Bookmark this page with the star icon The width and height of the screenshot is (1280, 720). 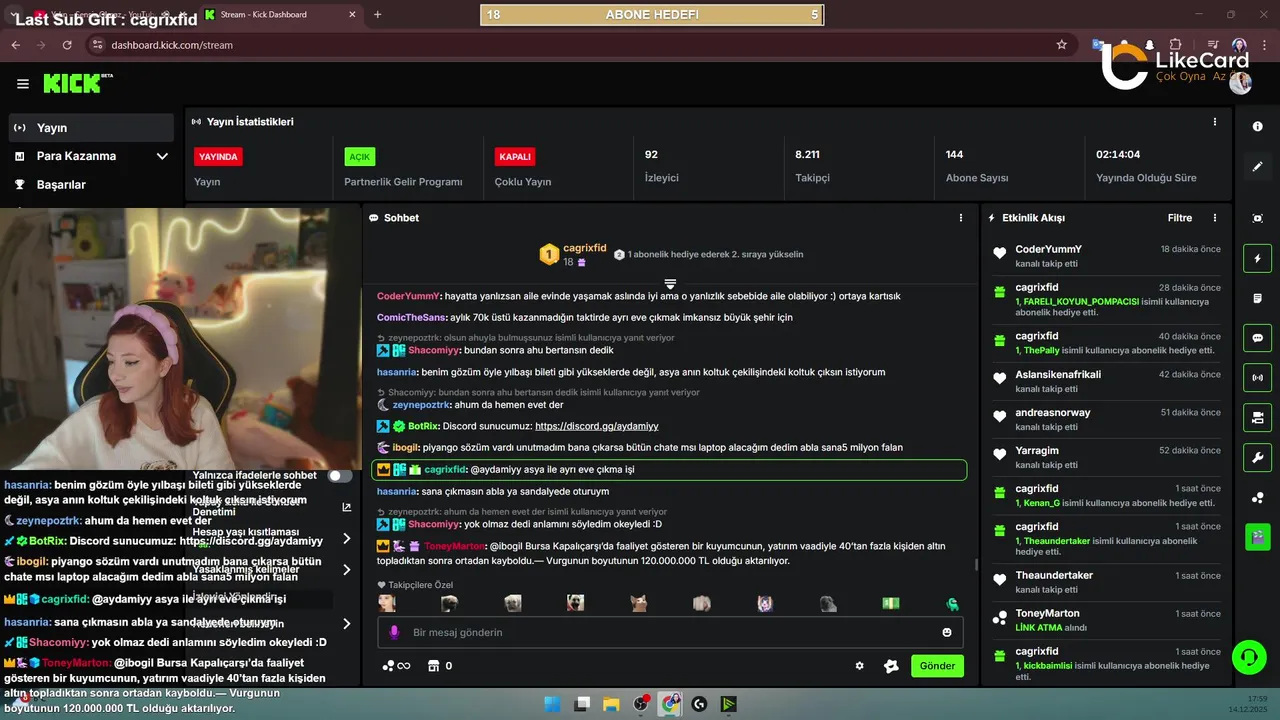pos(1061,45)
